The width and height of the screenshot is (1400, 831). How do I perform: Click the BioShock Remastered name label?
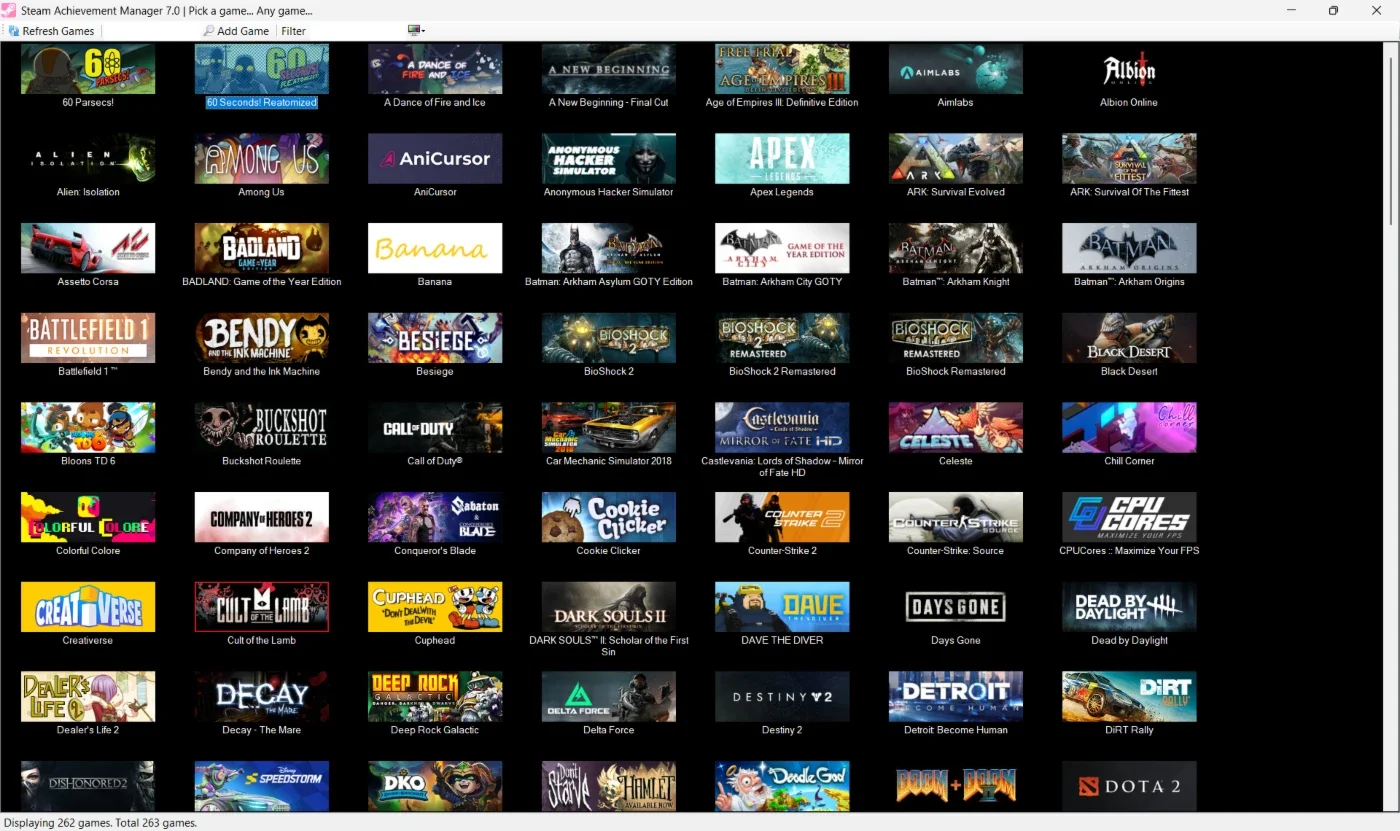[x=956, y=371]
